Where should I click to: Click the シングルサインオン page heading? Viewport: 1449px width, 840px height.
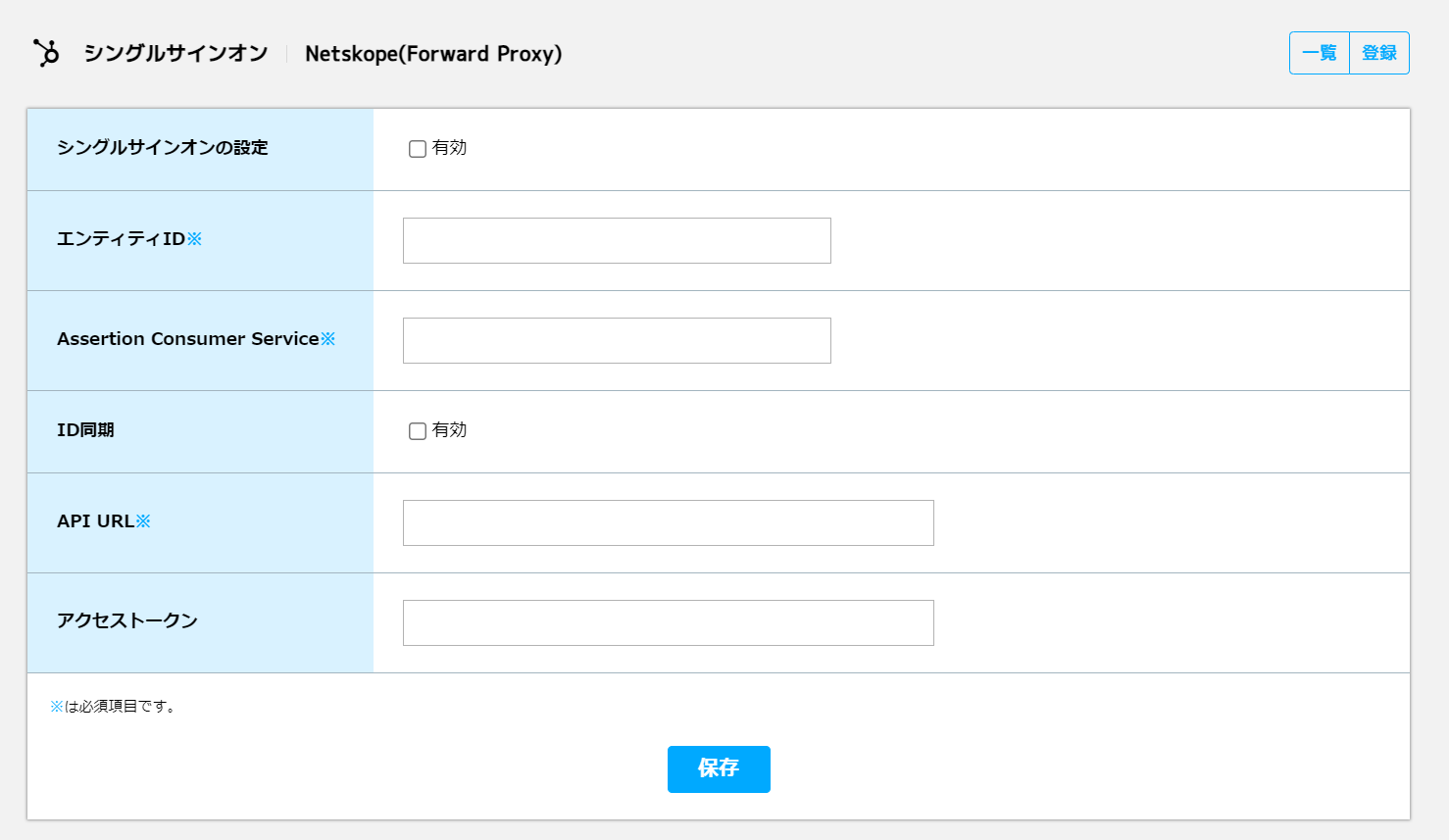[175, 53]
